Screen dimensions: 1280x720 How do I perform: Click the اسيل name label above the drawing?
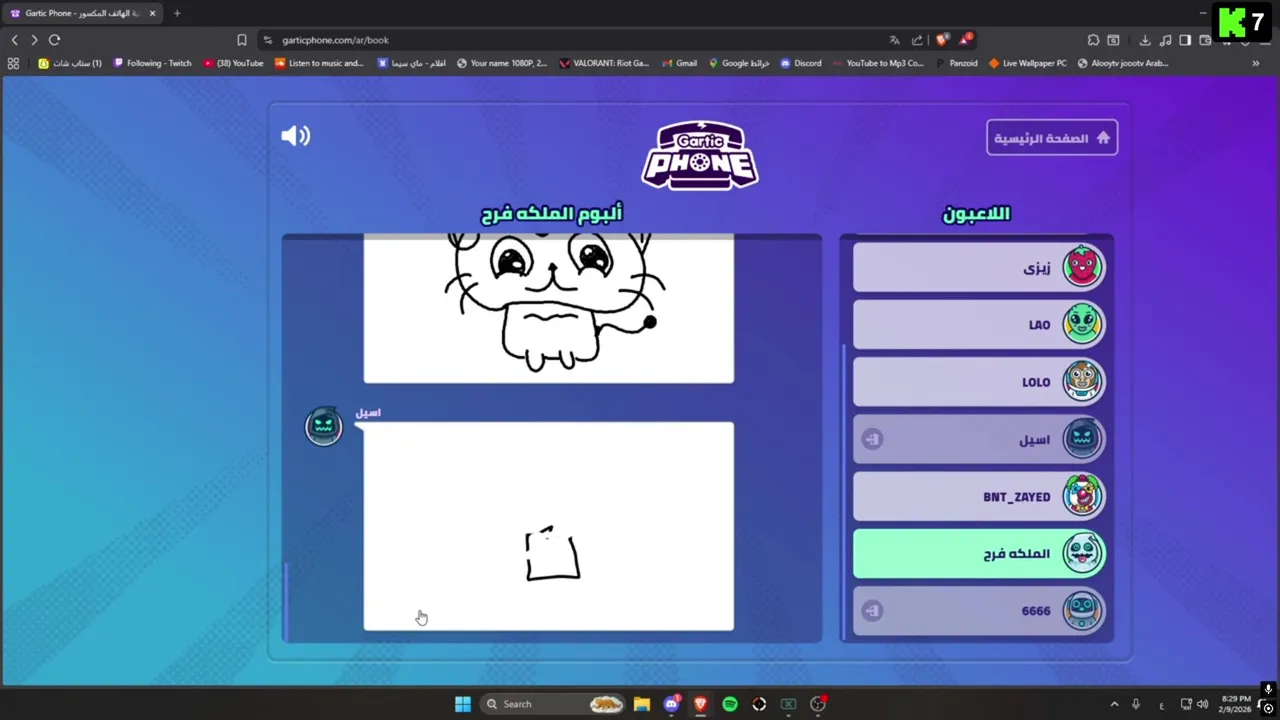(368, 412)
